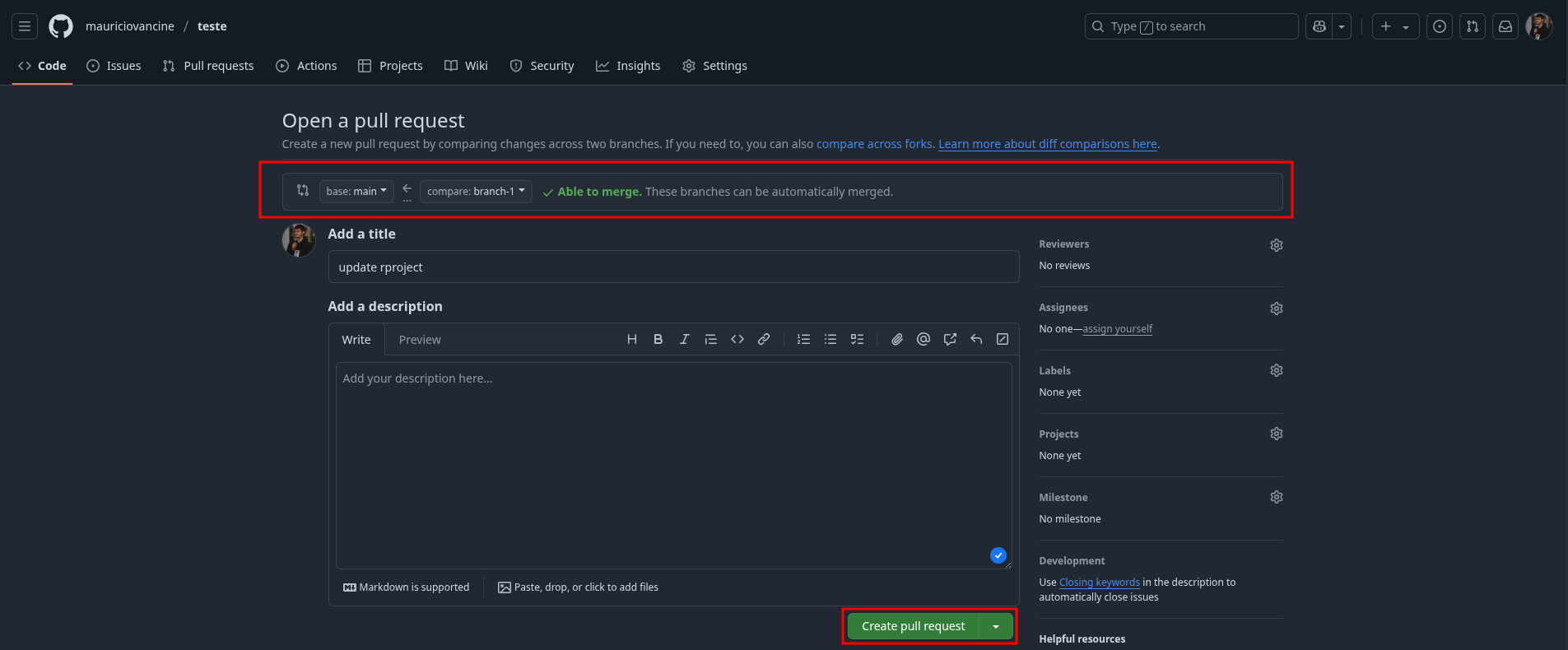Mention a user with the @ icon
Viewport: 1568px width, 650px height.
tap(924, 339)
